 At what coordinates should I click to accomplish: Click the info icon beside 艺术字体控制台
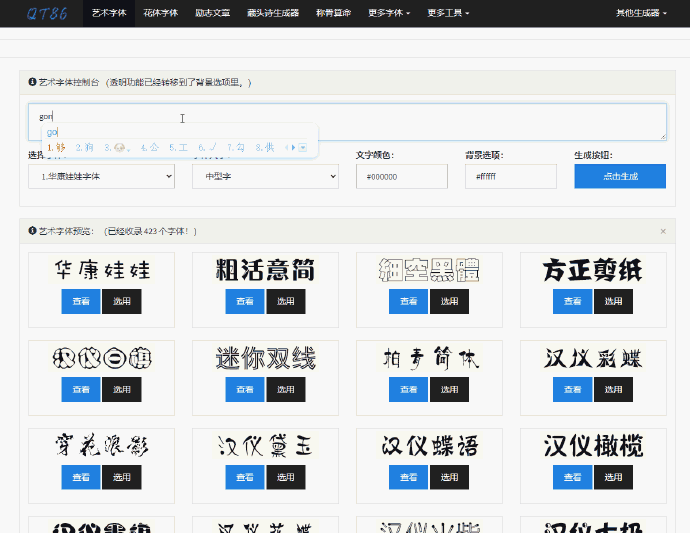point(32,83)
